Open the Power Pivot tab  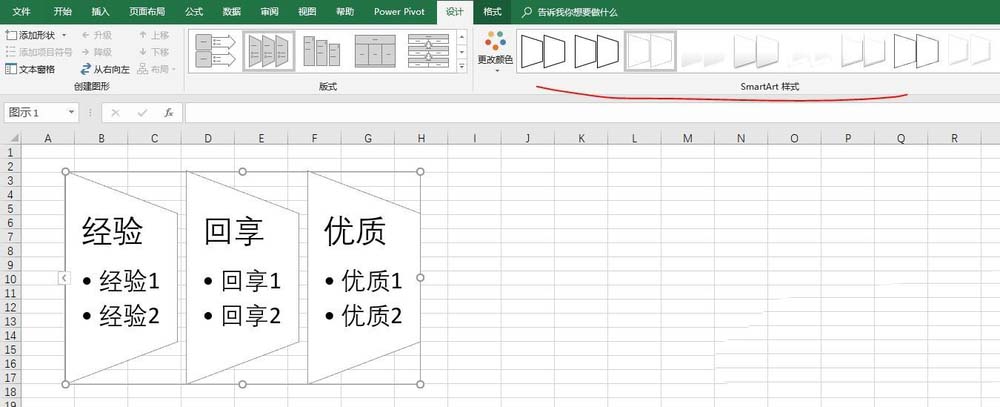pyautogui.click(x=399, y=11)
